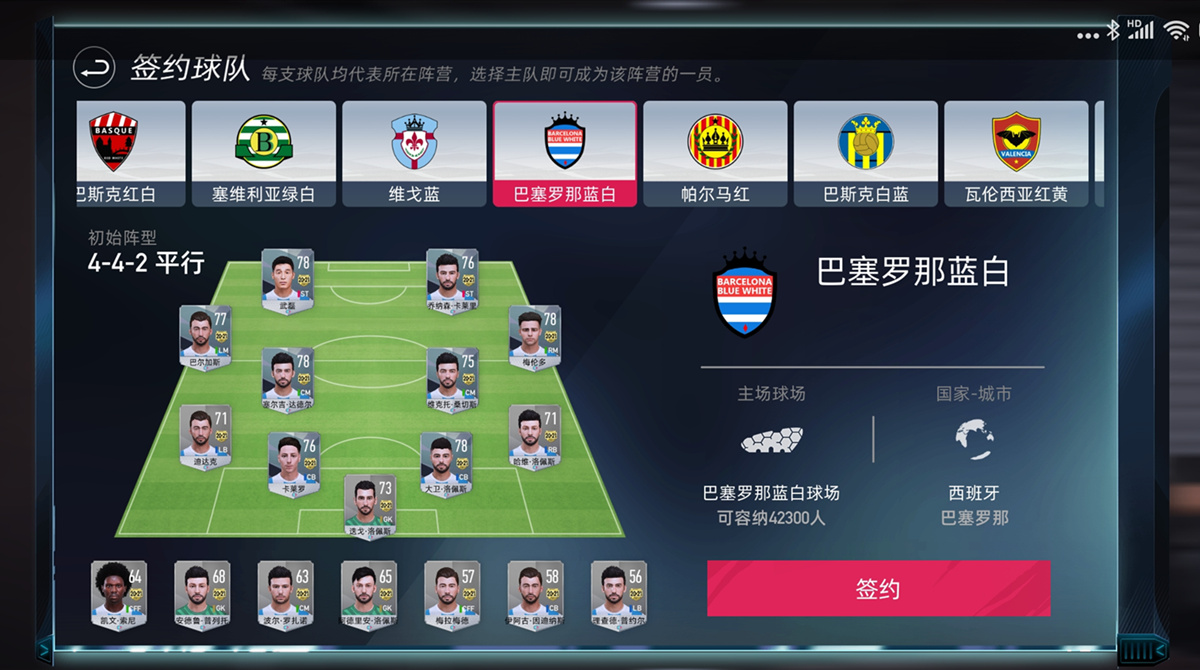Tap the large Barcelona Blue White emblem
Screen dimensions: 1200x670
point(745,291)
